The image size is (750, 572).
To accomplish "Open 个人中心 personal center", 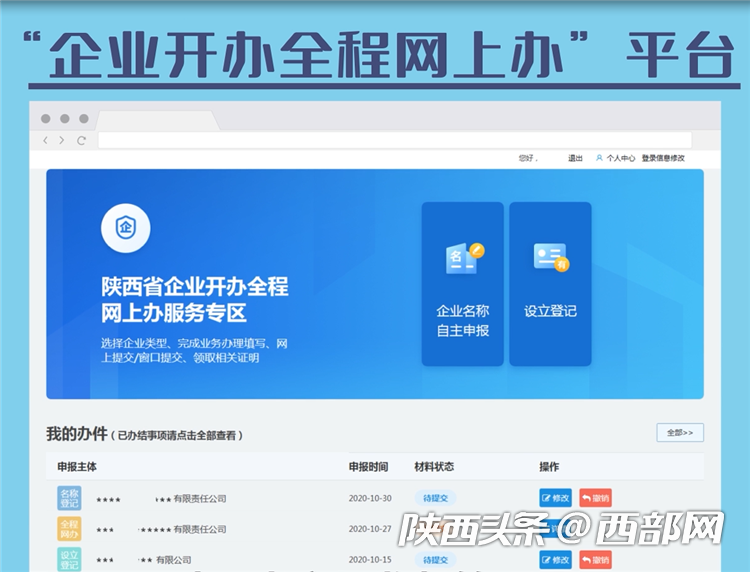I will (x=621, y=158).
